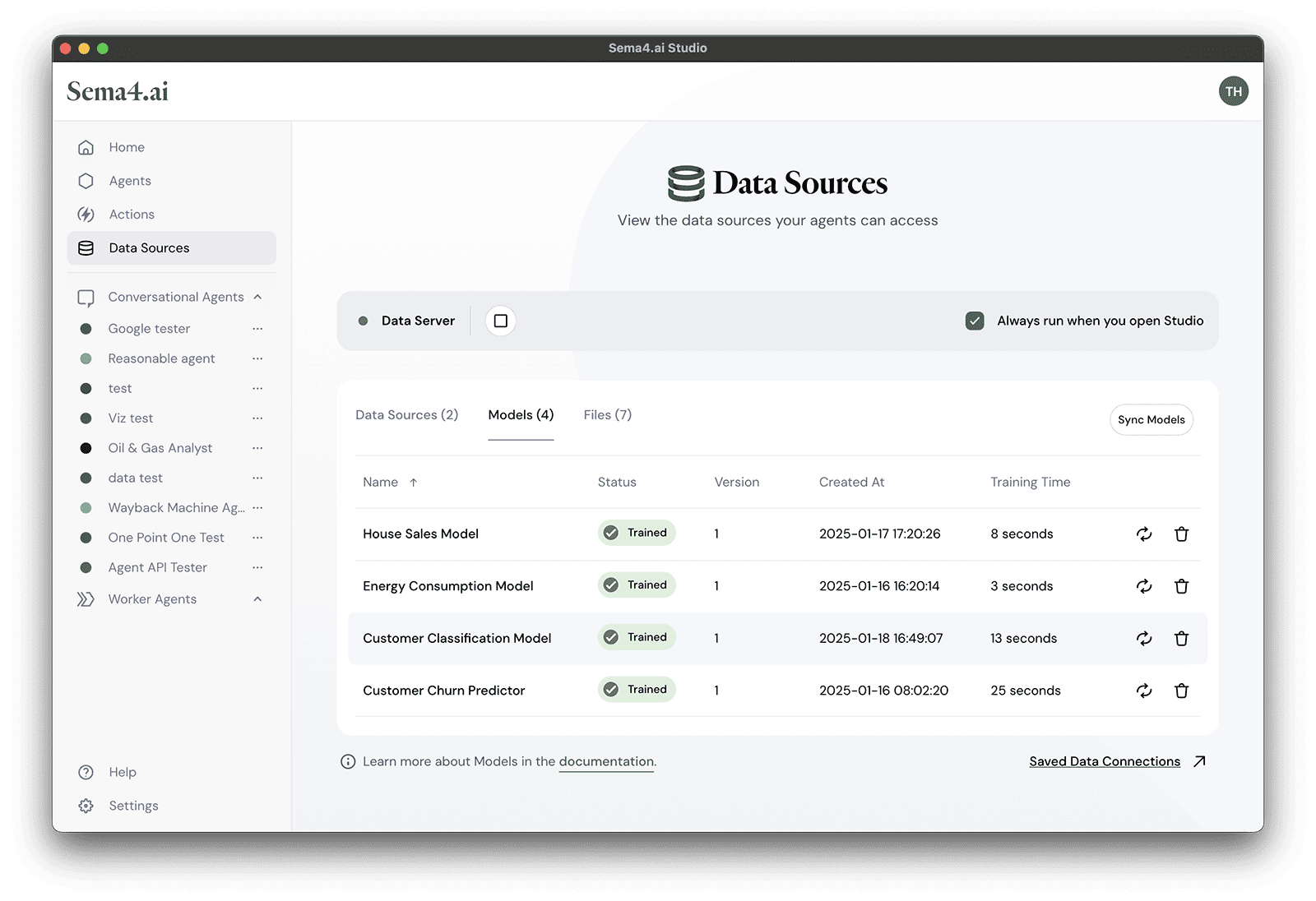
Task: Open options for One Point One Test
Action: (x=257, y=538)
